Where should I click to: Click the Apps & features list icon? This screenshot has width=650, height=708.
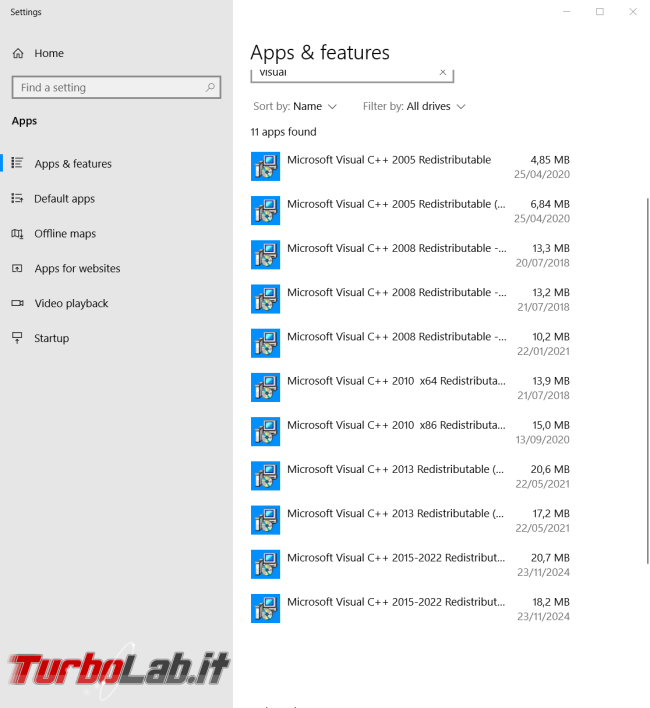[x=17, y=163]
